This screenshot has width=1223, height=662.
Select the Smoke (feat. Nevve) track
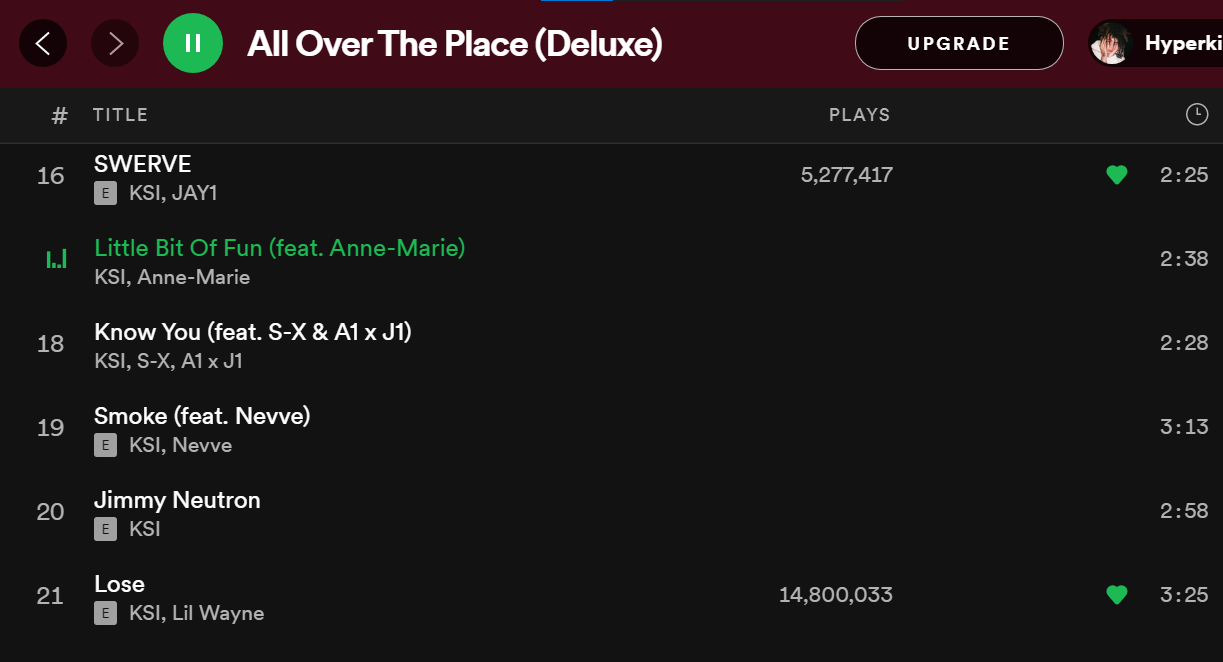coord(202,415)
